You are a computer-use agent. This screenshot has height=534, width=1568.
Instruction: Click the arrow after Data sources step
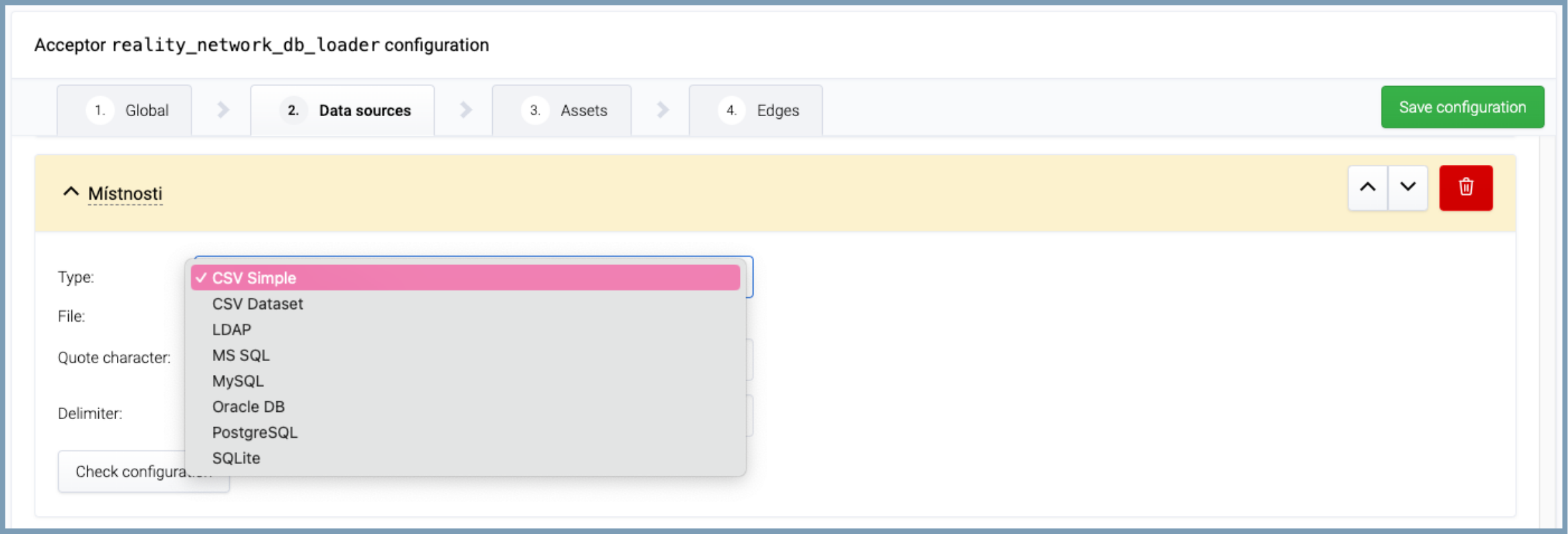465,110
